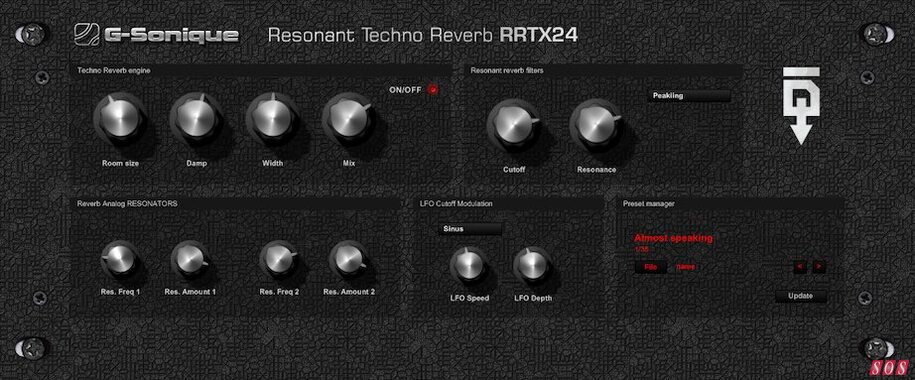
Task: Go to next preset with right arrow
Action: point(819,267)
